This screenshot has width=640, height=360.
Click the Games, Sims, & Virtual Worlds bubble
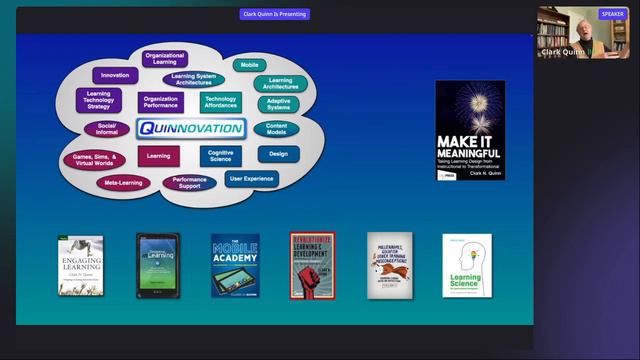pyautogui.click(x=94, y=160)
